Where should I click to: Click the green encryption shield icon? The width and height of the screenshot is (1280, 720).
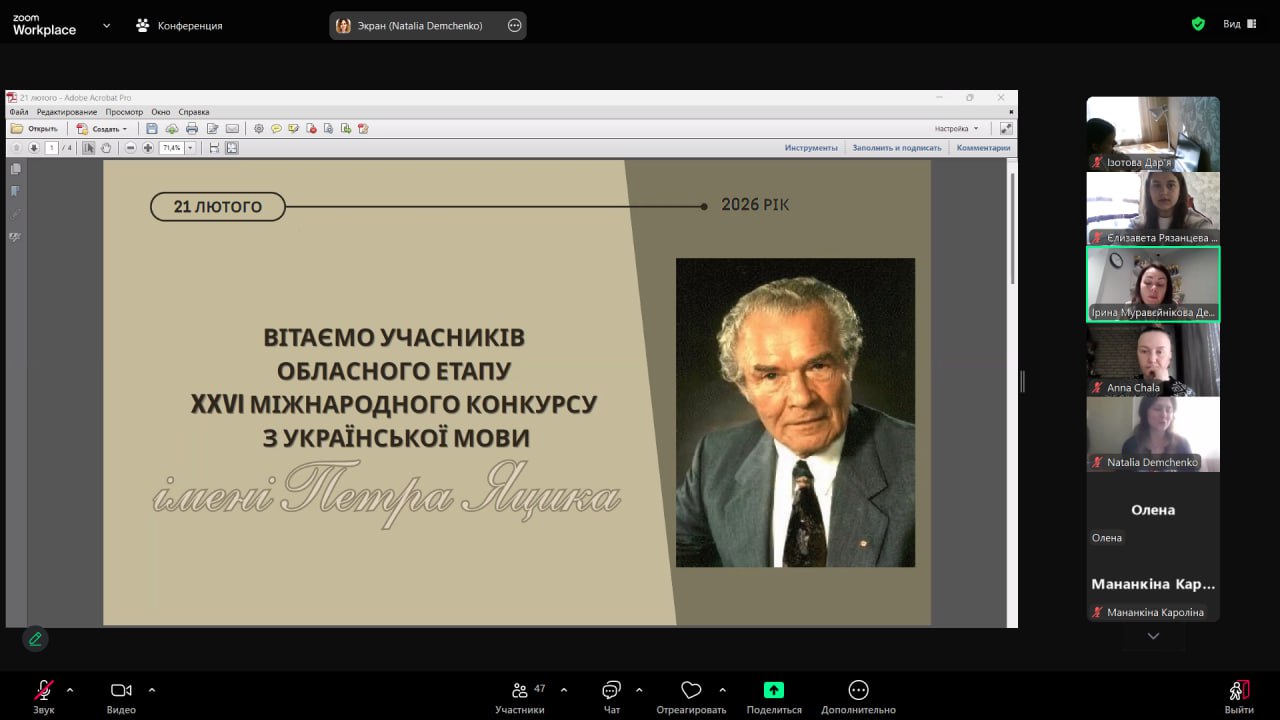pos(1198,24)
